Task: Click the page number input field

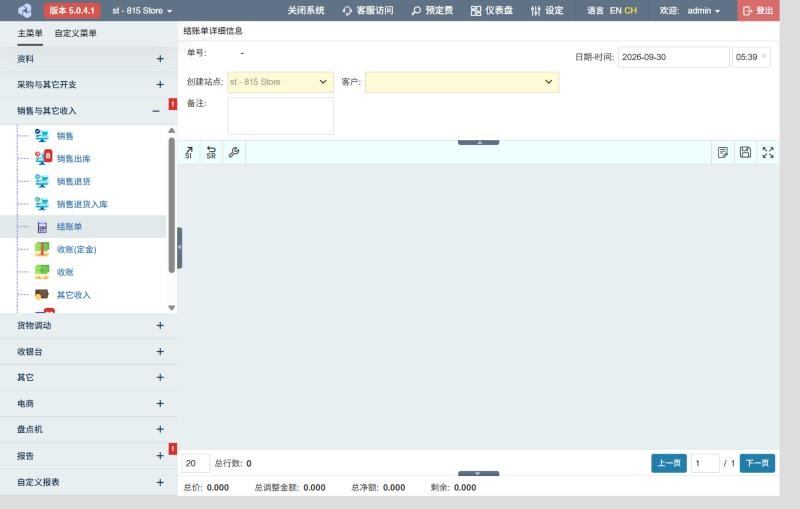Action: pos(705,463)
